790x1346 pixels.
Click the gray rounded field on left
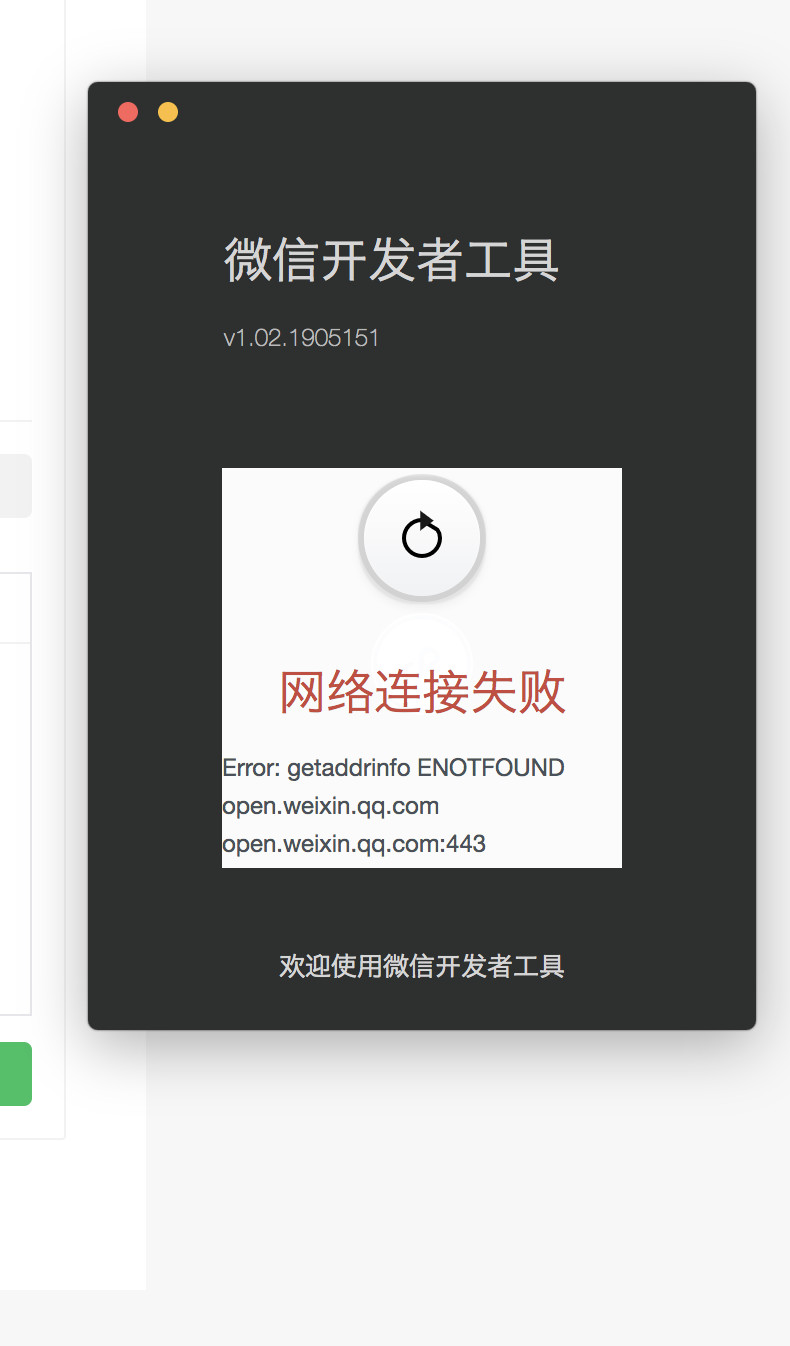point(16,486)
